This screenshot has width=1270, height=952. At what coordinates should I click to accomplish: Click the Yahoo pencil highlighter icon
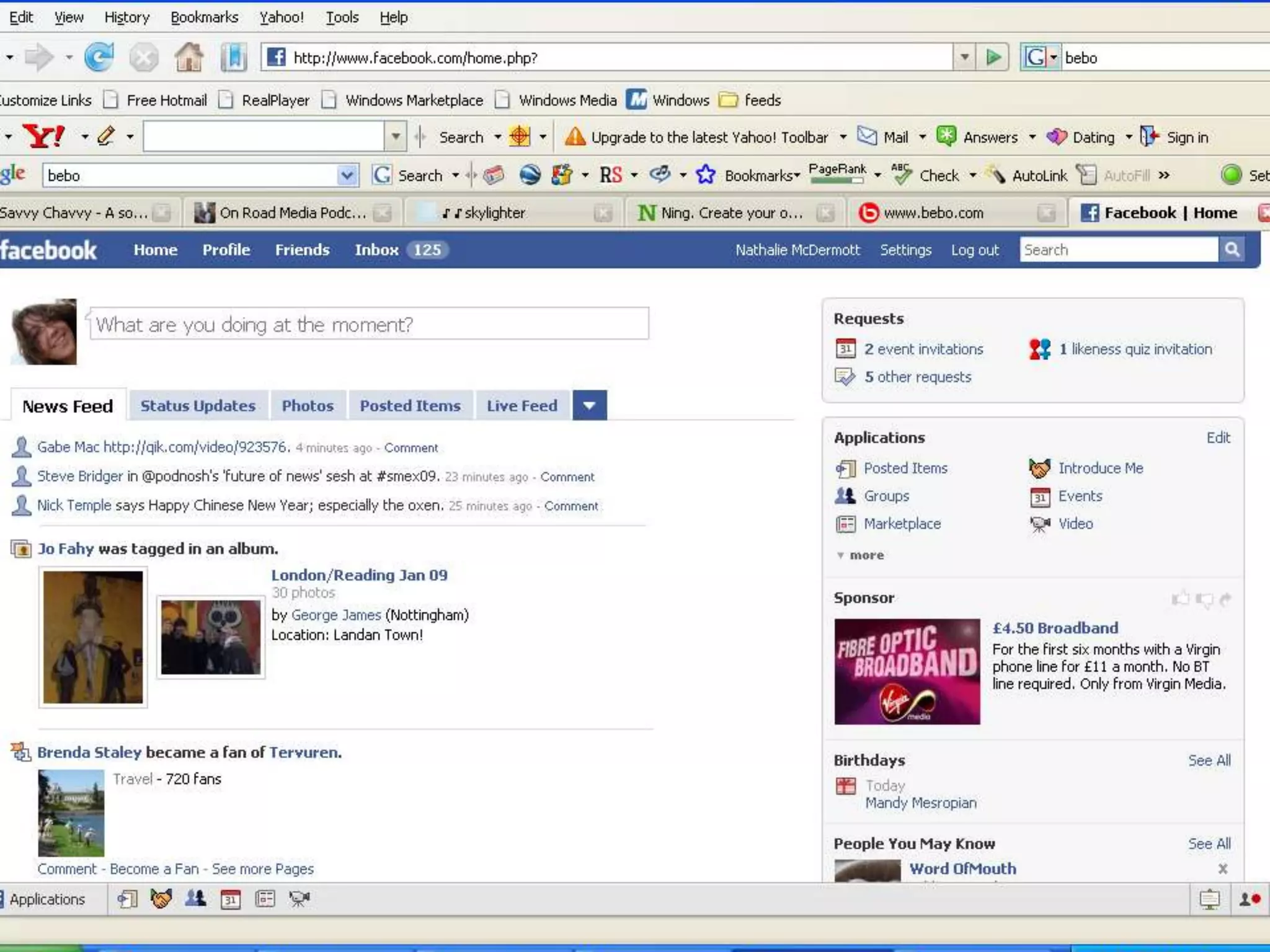pos(107,136)
